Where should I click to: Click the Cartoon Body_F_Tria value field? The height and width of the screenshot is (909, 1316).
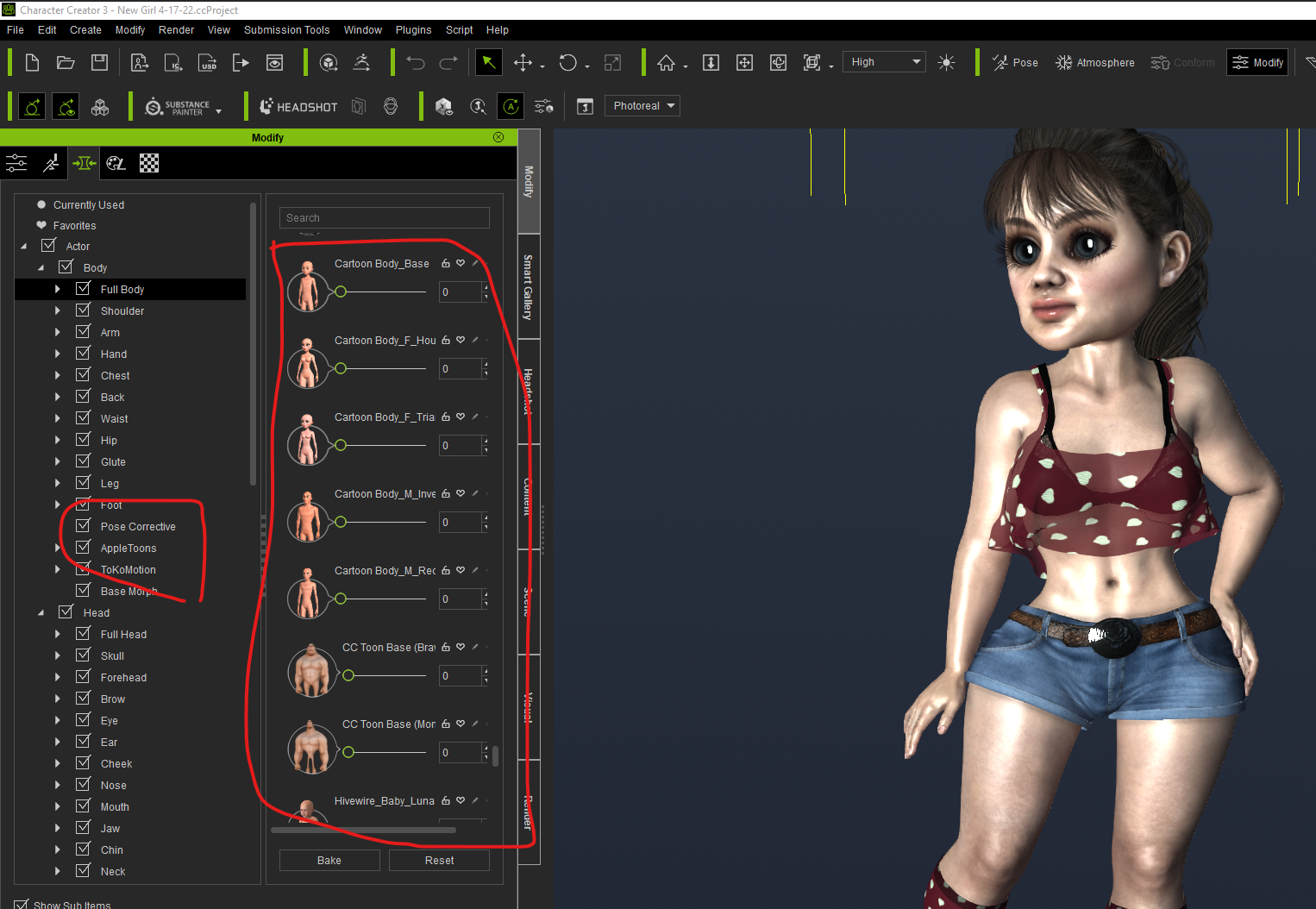[x=461, y=445]
